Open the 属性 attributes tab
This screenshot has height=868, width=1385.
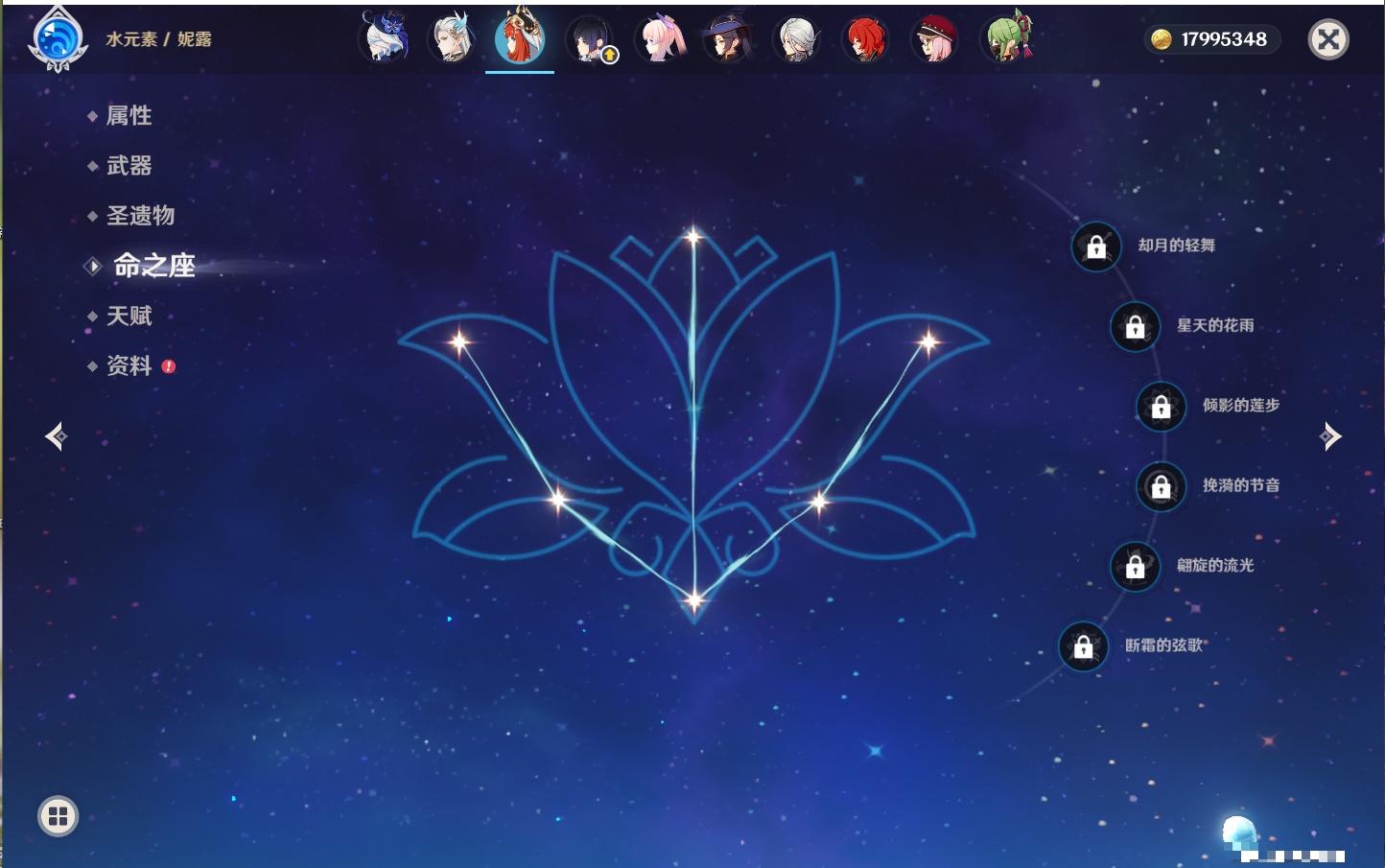point(129,116)
